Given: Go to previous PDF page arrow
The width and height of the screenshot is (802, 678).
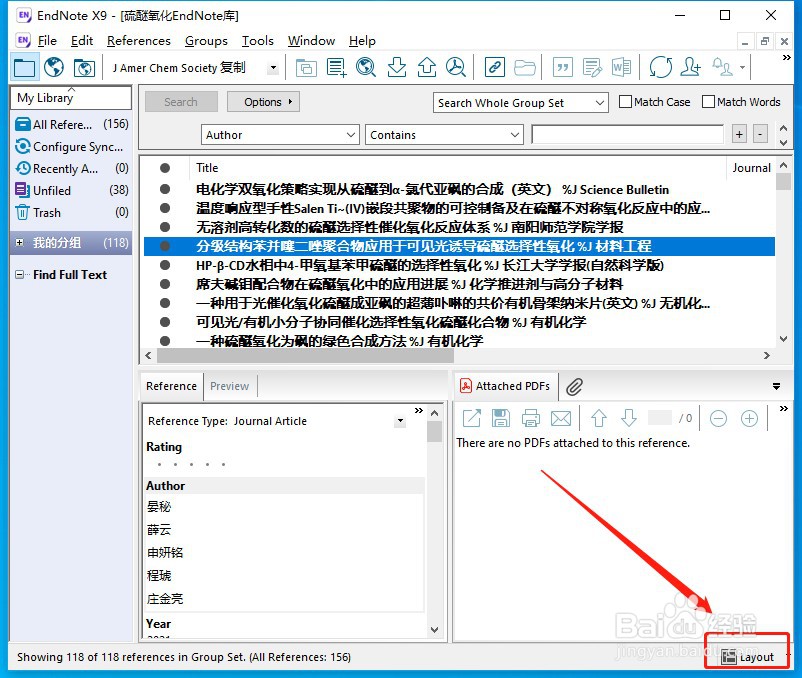Looking at the screenshot, I should point(599,418).
